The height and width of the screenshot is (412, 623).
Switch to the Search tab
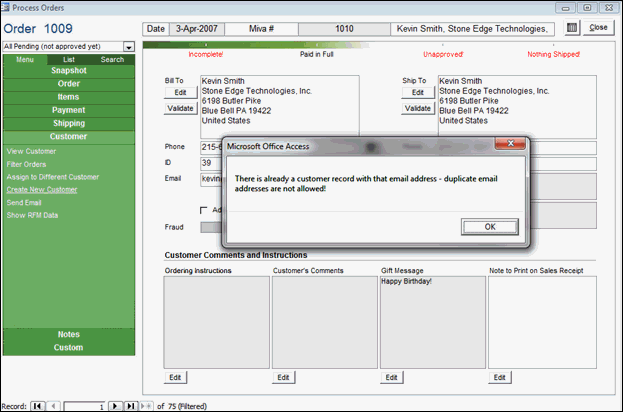112,60
